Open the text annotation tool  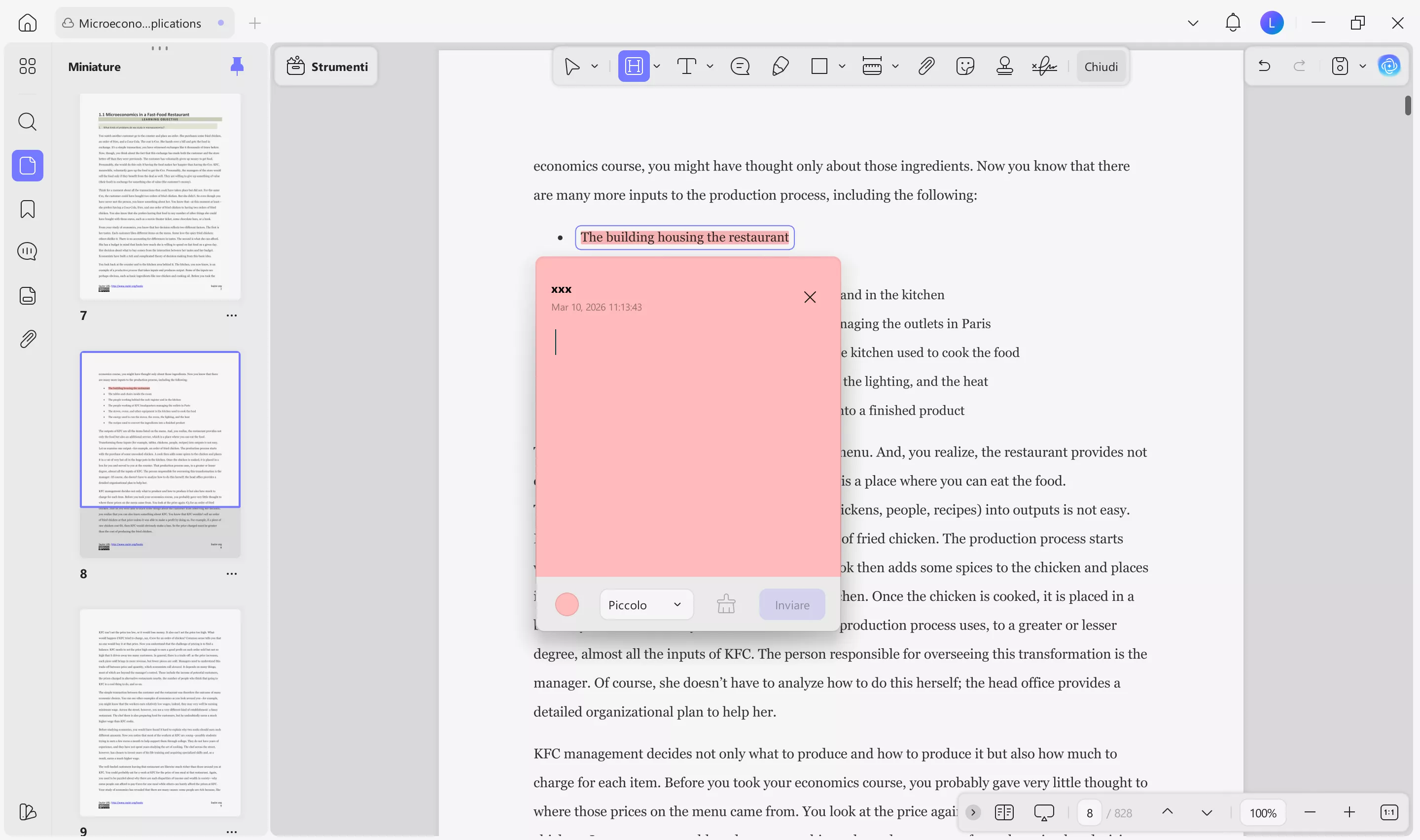pyautogui.click(x=688, y=66)
